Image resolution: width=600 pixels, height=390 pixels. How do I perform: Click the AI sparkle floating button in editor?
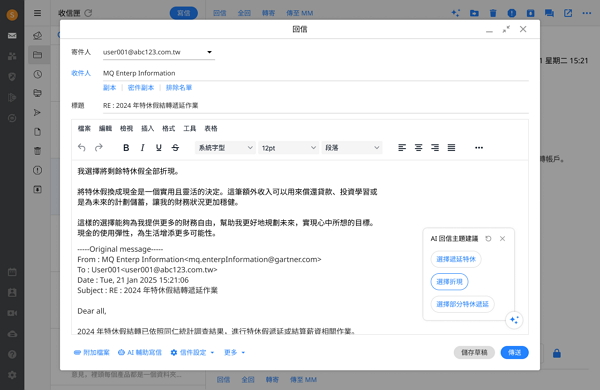coord(514,320)
